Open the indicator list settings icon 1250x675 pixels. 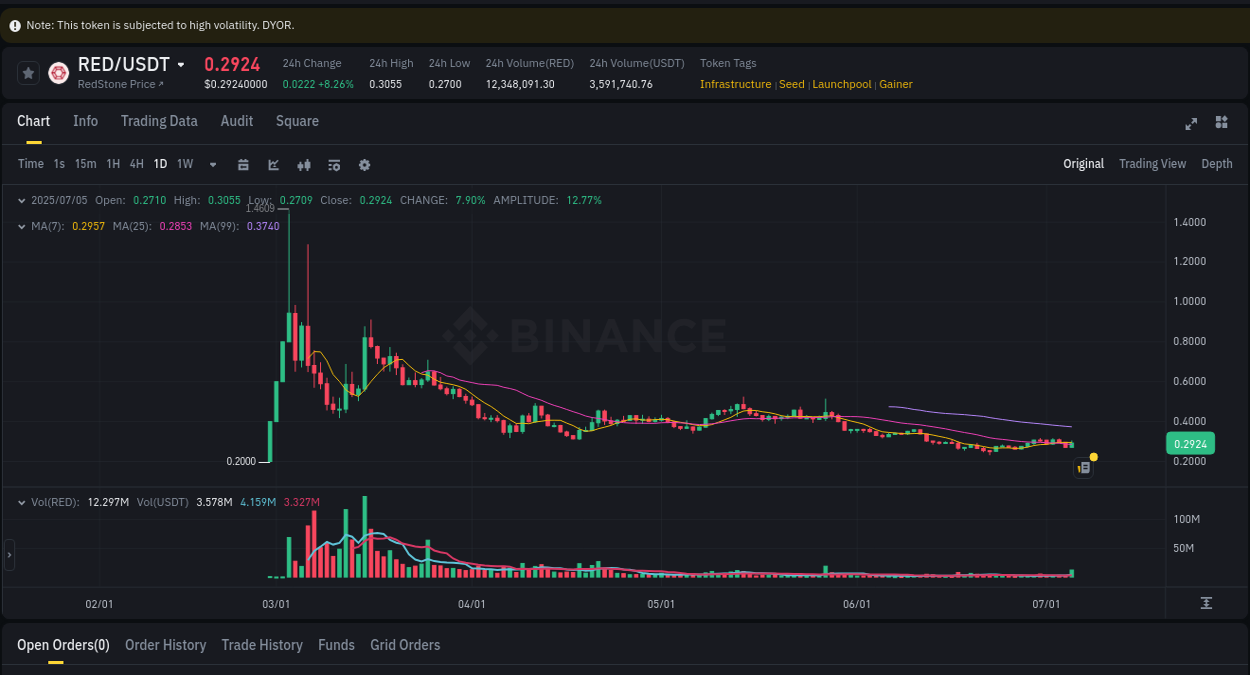[334, 164]
